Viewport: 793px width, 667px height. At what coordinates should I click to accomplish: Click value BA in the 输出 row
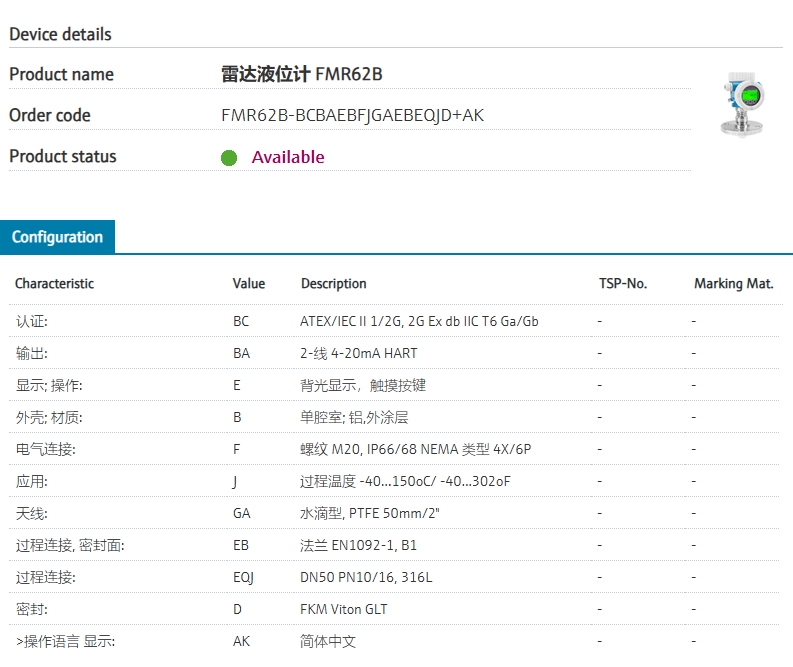point(242,353)
